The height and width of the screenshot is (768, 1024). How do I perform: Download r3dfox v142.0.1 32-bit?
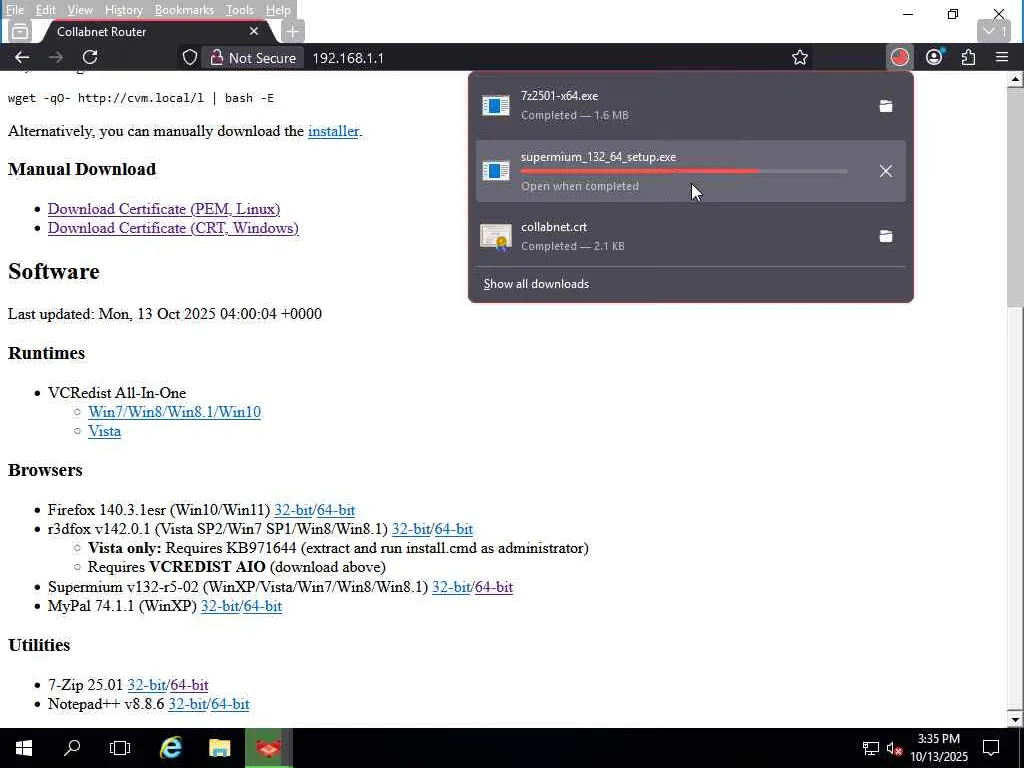[411, 529]
